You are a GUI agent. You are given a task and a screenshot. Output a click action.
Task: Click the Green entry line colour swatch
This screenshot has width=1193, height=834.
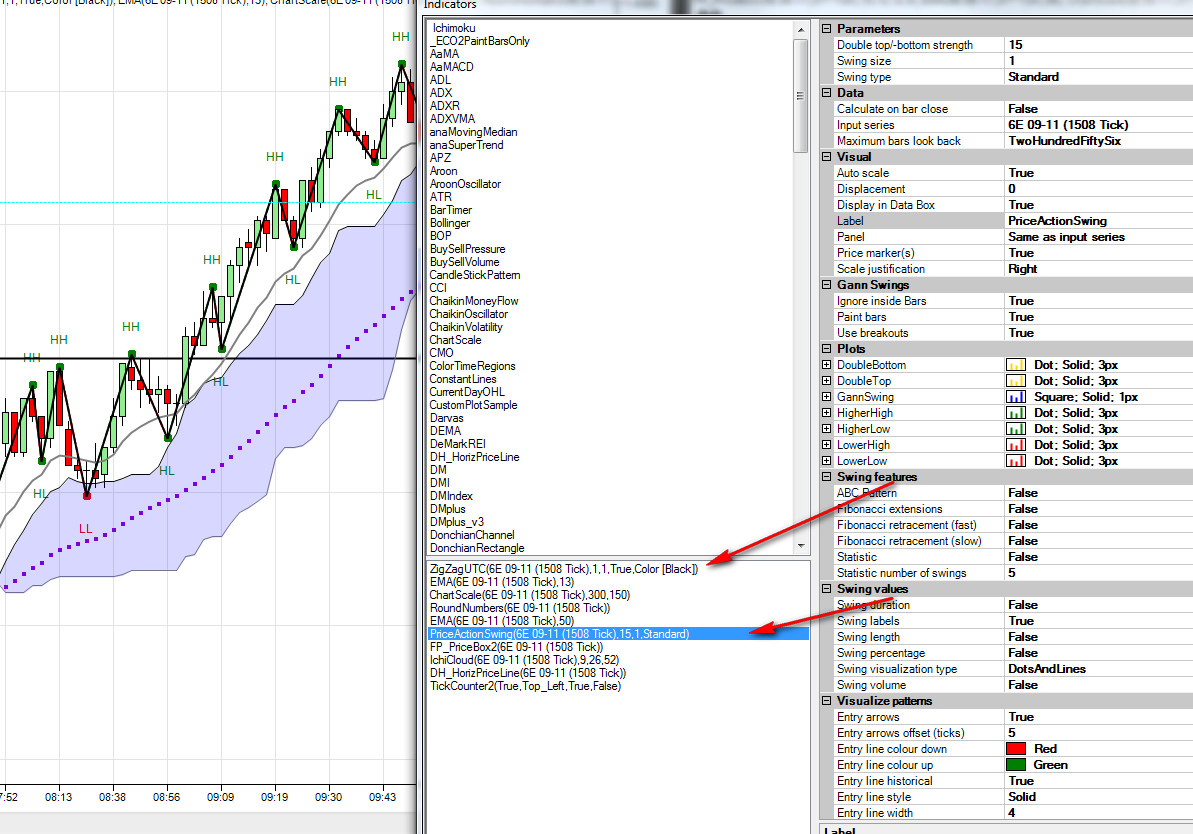click(x=1016, y=765)
